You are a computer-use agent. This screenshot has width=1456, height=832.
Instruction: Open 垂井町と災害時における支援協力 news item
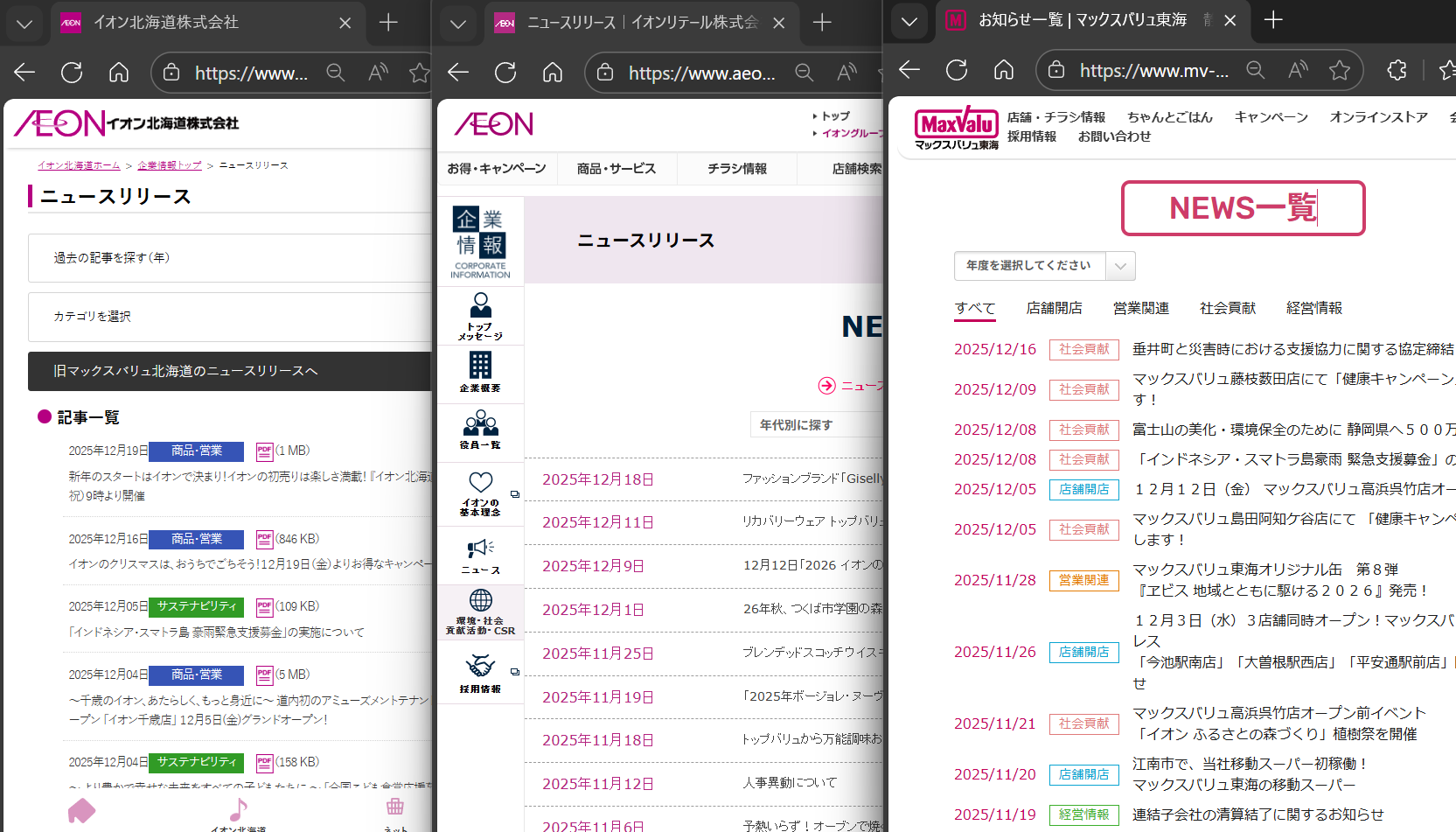(x=1292, y=349)
